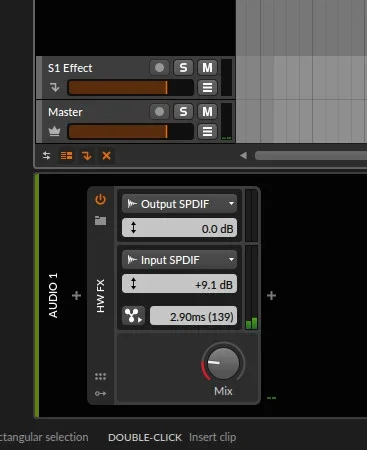
Task: Add device after HW FX plus
Action: pyautogui.click(x=271, y=295)
